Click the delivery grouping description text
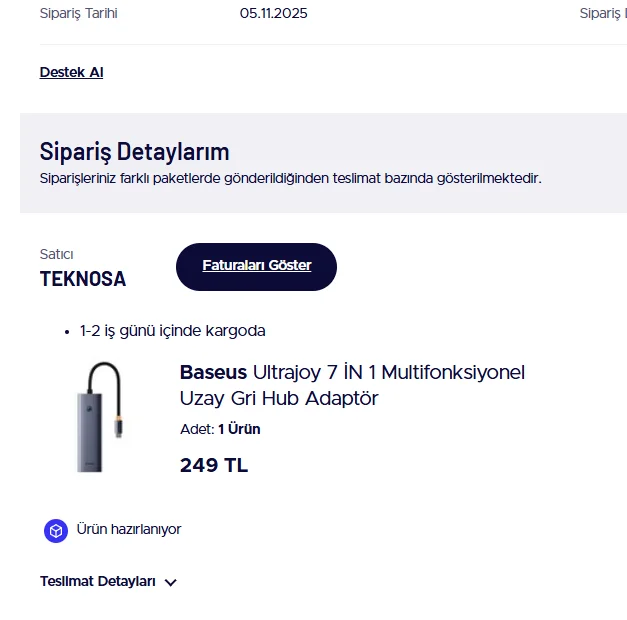The image size is (627, 620). click(290, 178)
